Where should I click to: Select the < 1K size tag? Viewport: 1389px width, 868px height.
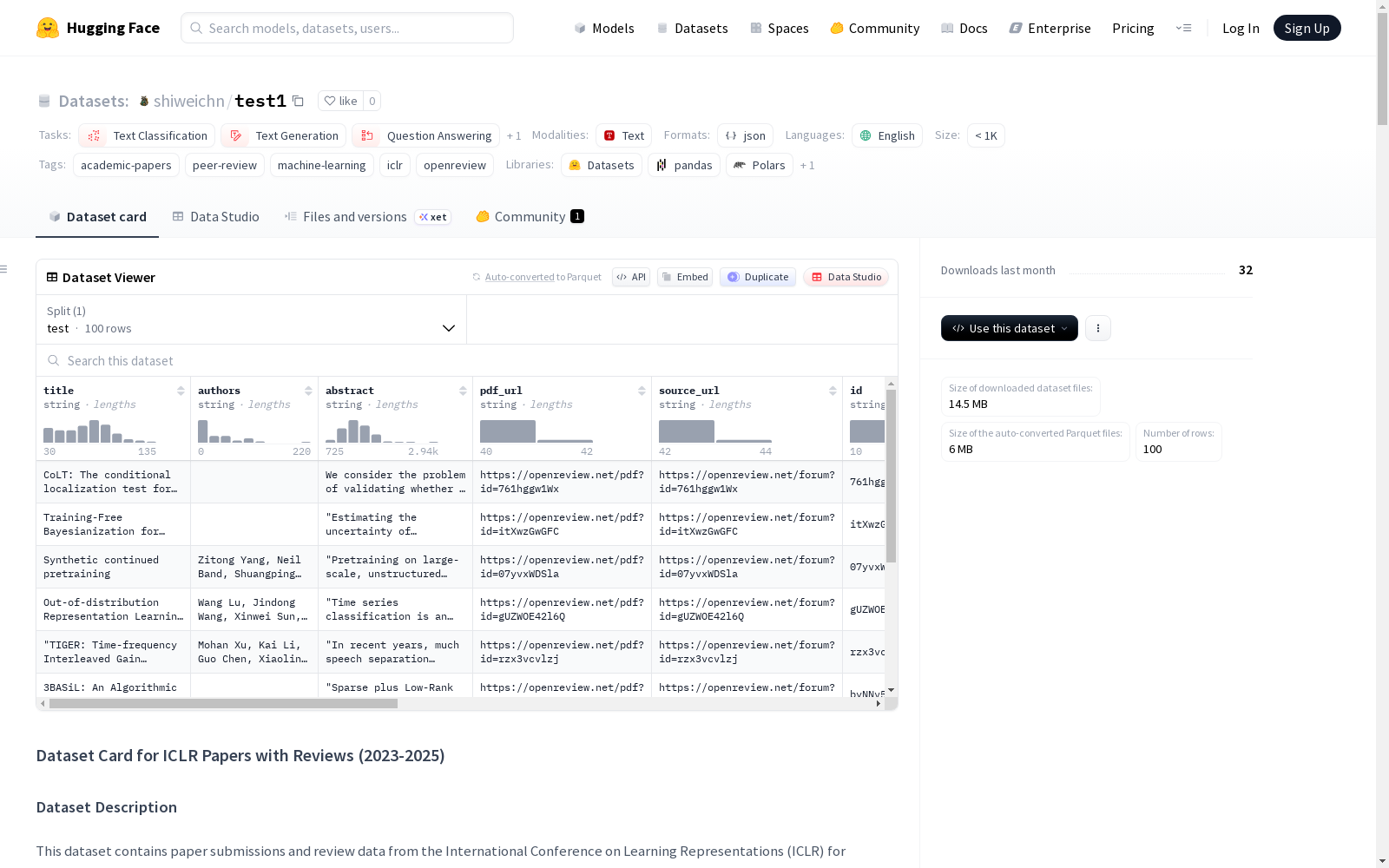986,135
